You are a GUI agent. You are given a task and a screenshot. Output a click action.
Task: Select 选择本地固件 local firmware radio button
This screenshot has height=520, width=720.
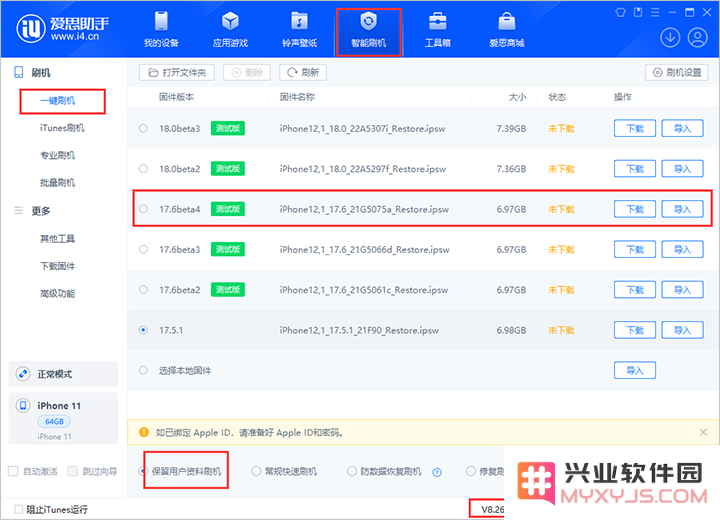click(143, 370)
